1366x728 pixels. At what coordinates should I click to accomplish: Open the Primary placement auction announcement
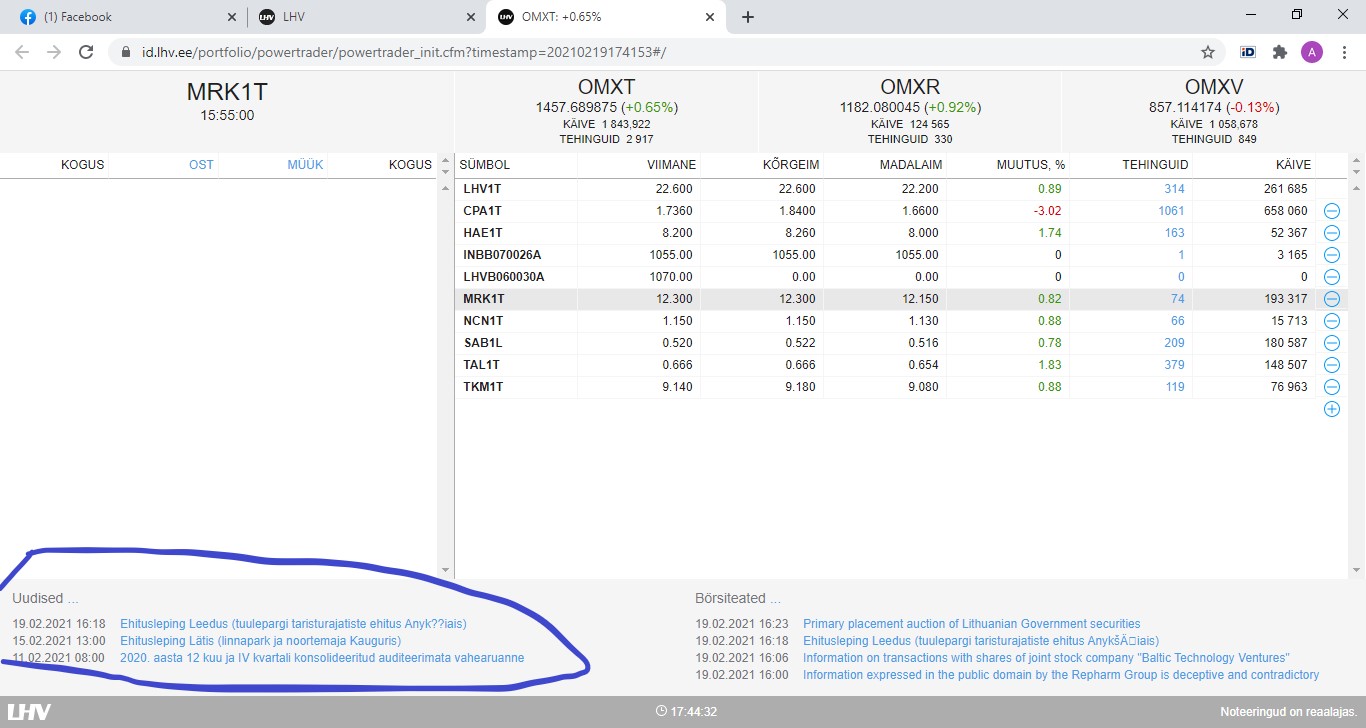971,624
